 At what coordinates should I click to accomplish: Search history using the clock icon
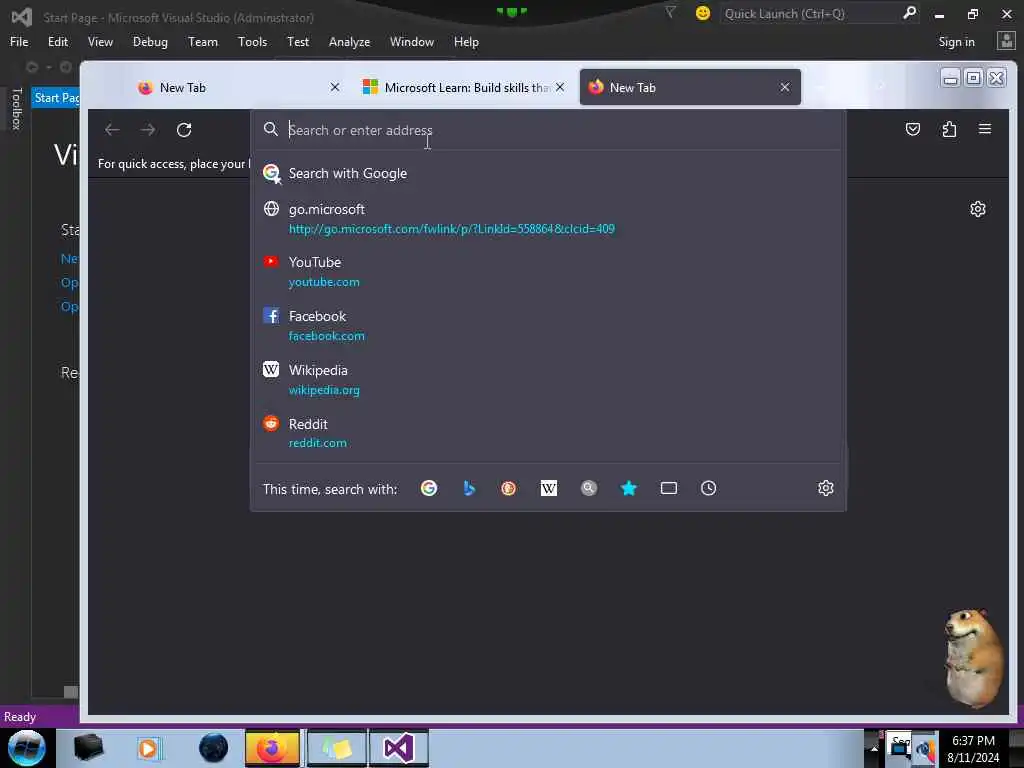click(709, 488)
